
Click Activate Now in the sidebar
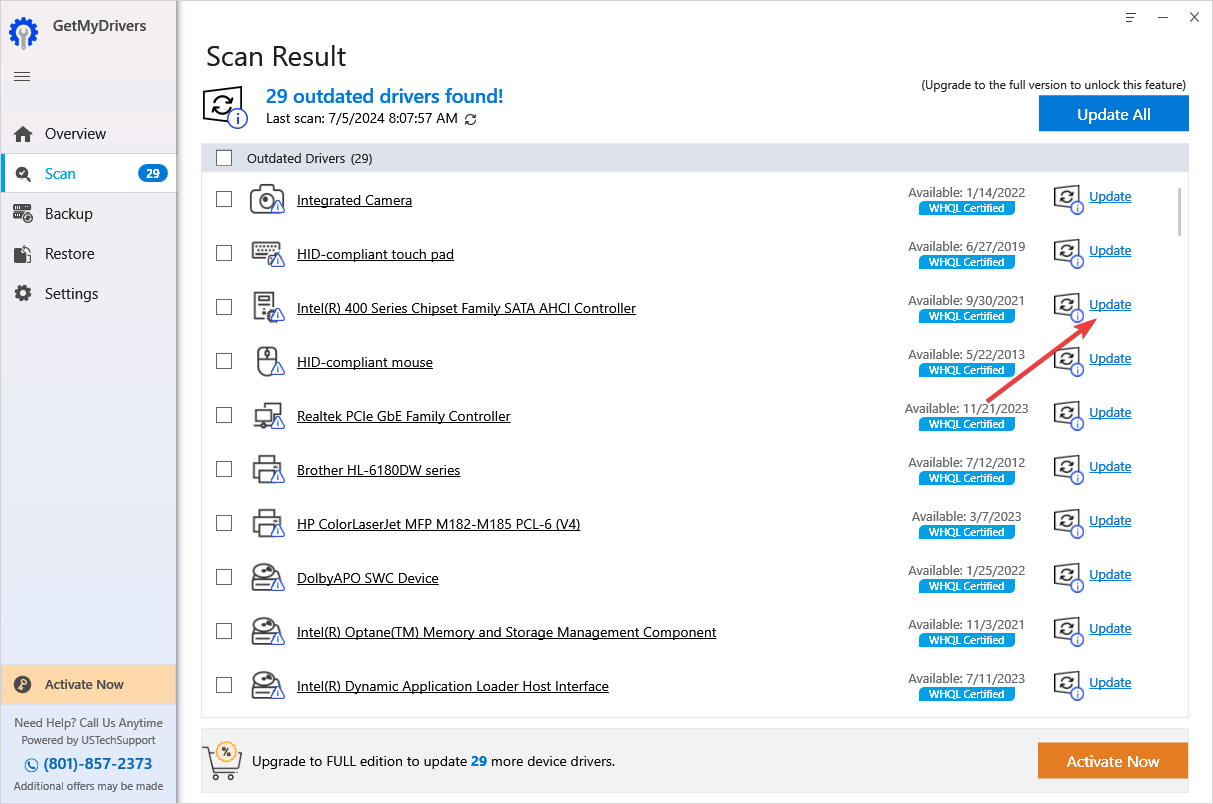point(88,685)
